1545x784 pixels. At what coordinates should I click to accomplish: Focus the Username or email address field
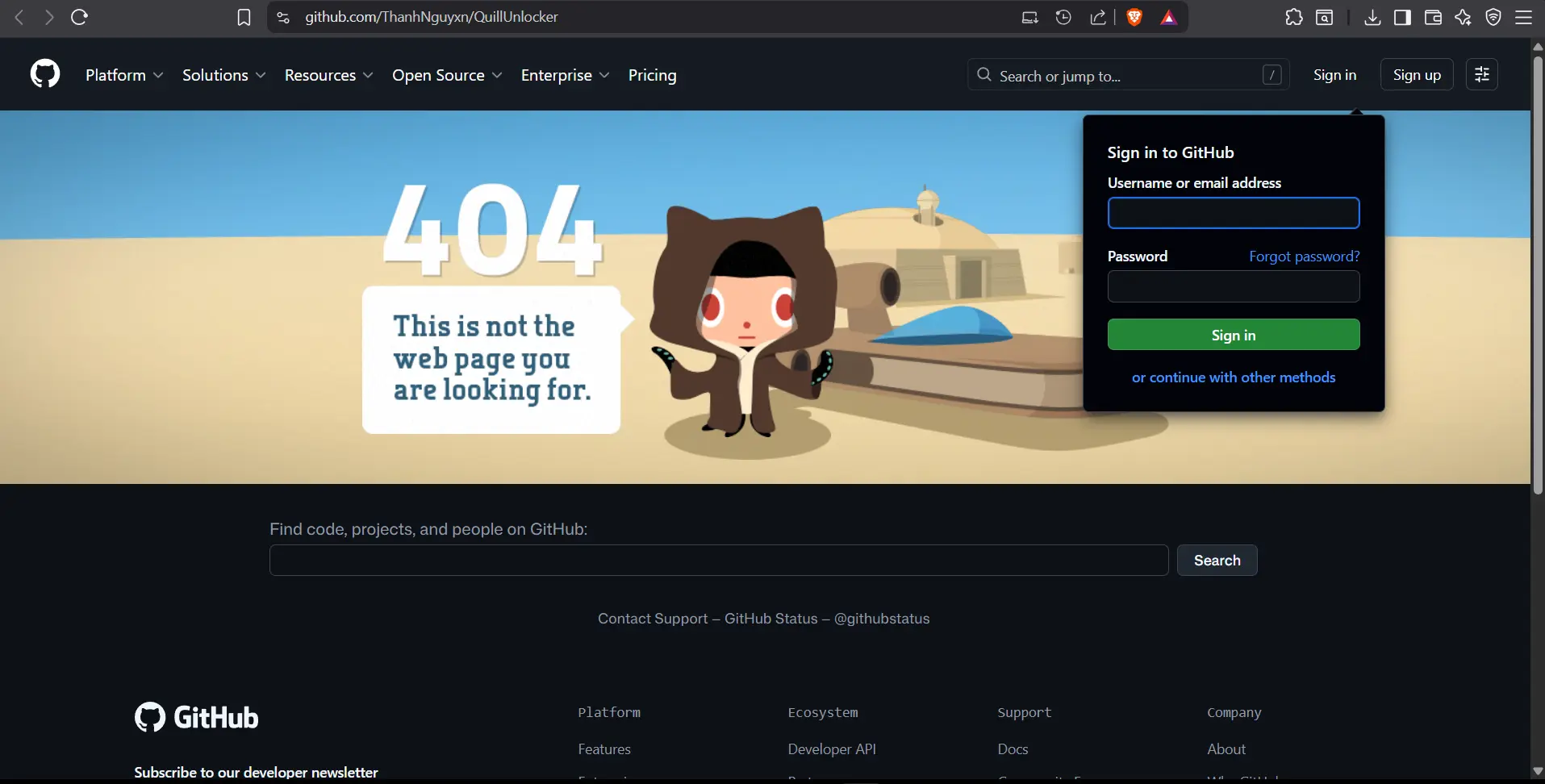(1234, 213)
